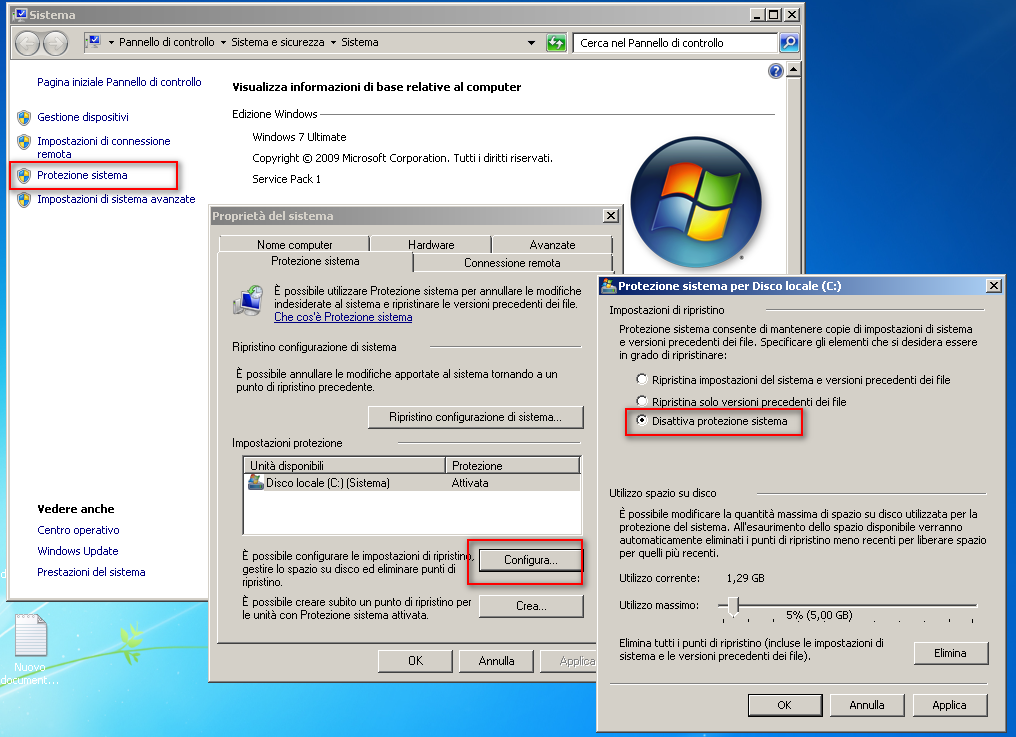Screen dimensions: 1016x737
Task: Click shield icon next to Protezione sistema
Action: pyautogui.click(x=24, y=175)
